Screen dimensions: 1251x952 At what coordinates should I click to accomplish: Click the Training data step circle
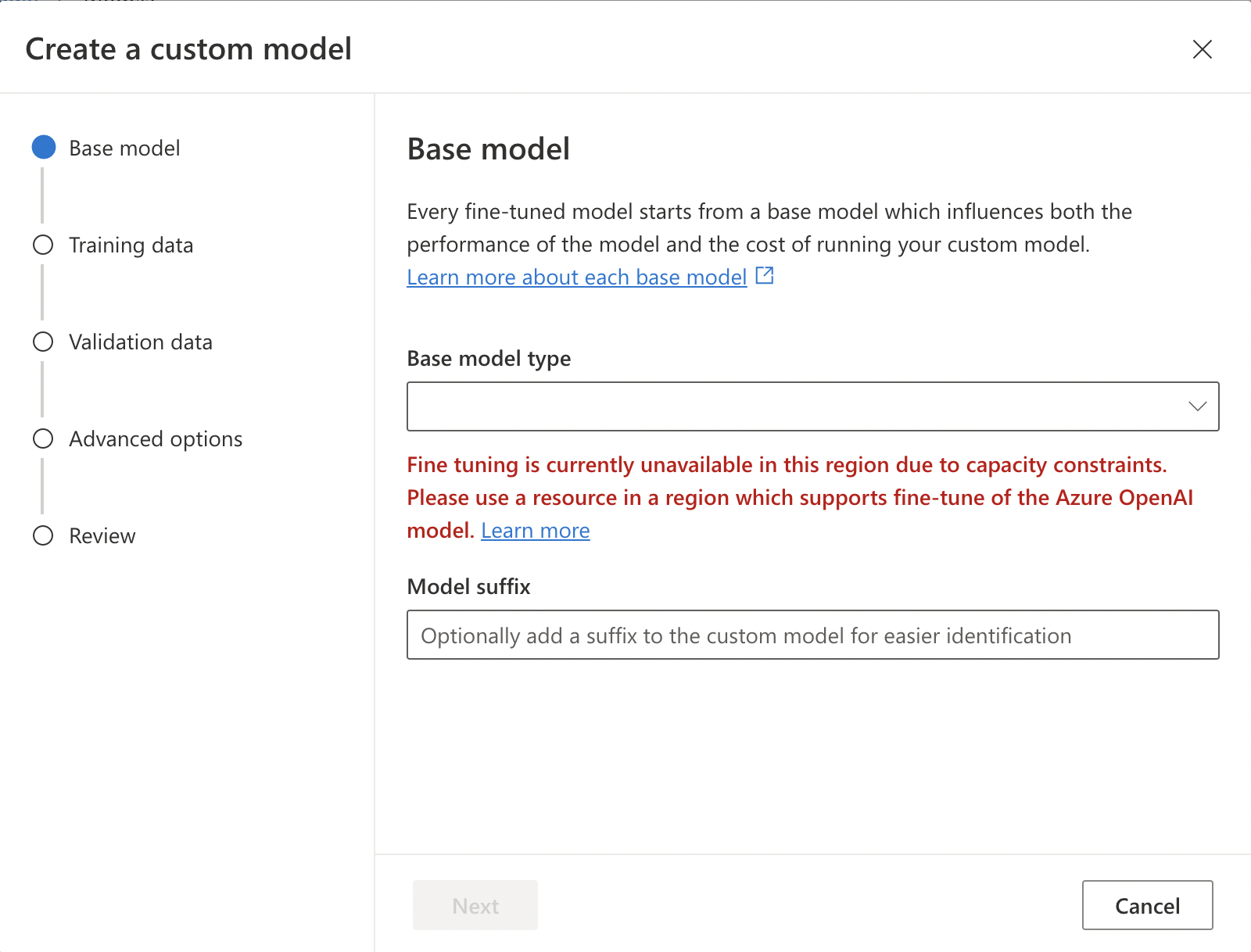(x=44, y=245)
